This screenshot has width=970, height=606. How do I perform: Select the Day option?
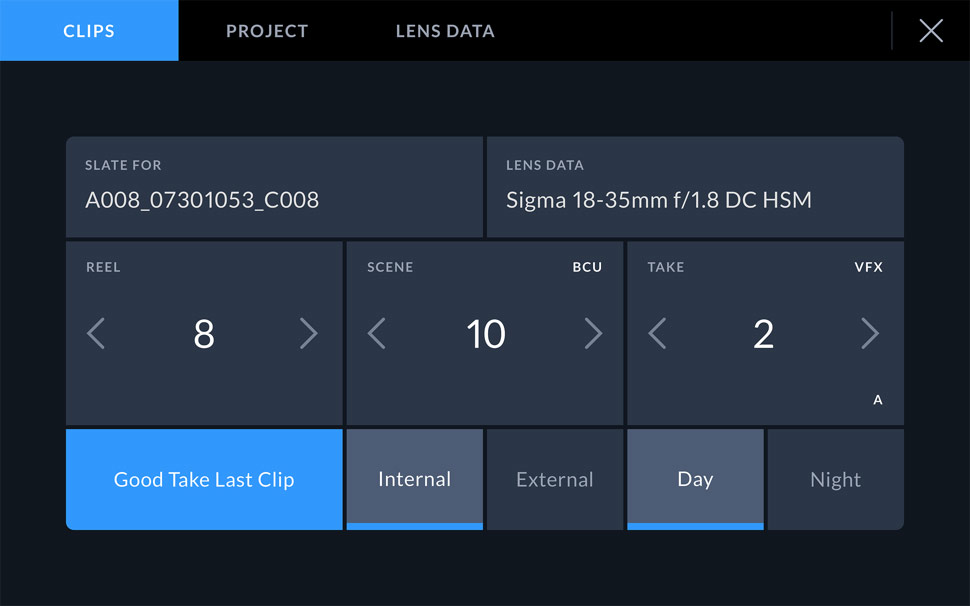coord(695,479)
